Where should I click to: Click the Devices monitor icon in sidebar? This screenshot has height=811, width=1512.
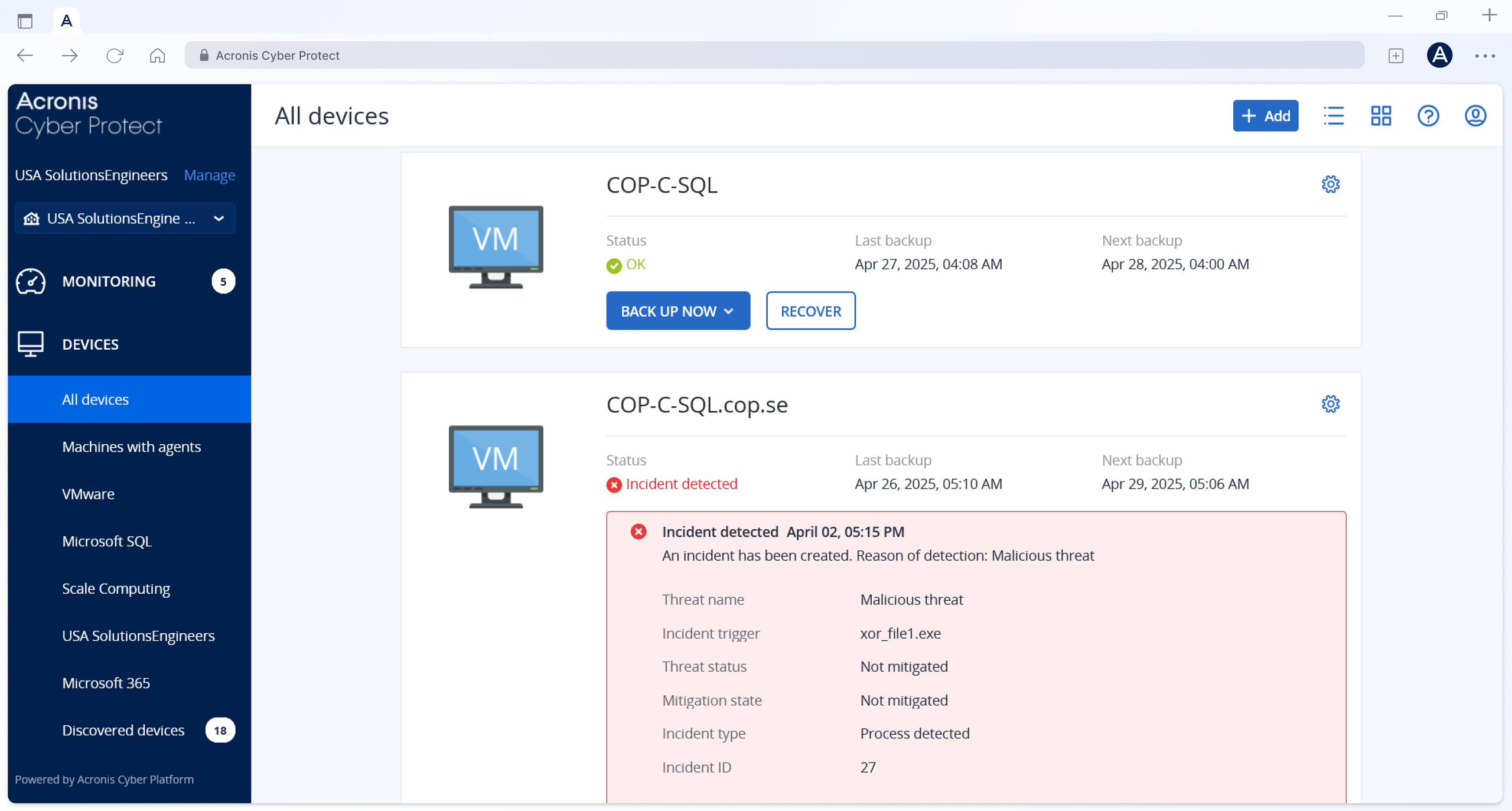[31, 344]
